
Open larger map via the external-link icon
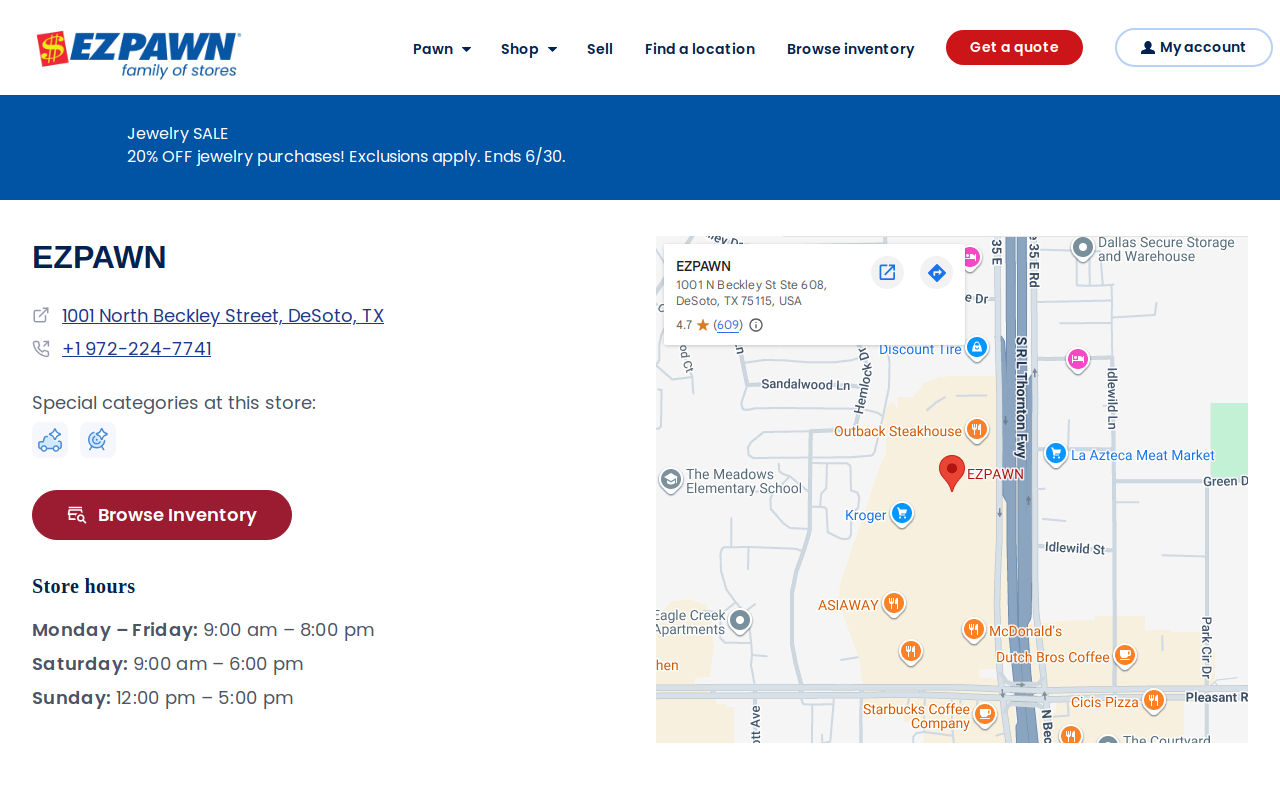pos(887,272)
